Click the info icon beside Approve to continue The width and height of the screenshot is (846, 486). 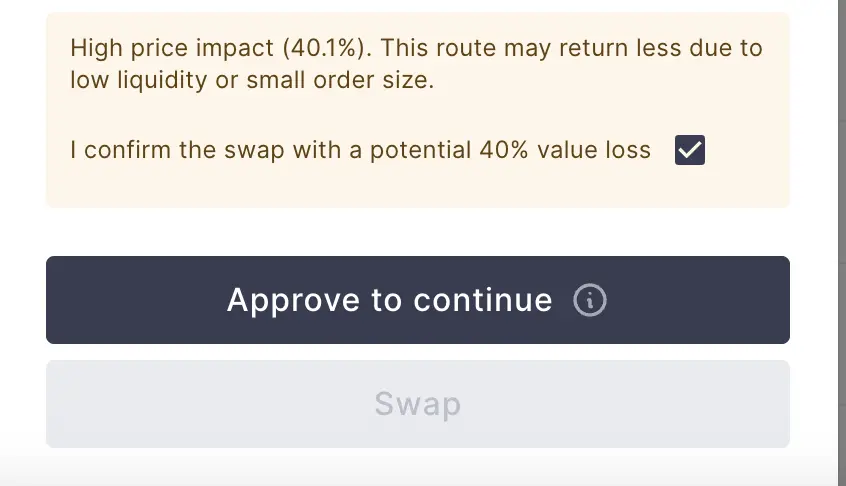click(x=590, y=300)
